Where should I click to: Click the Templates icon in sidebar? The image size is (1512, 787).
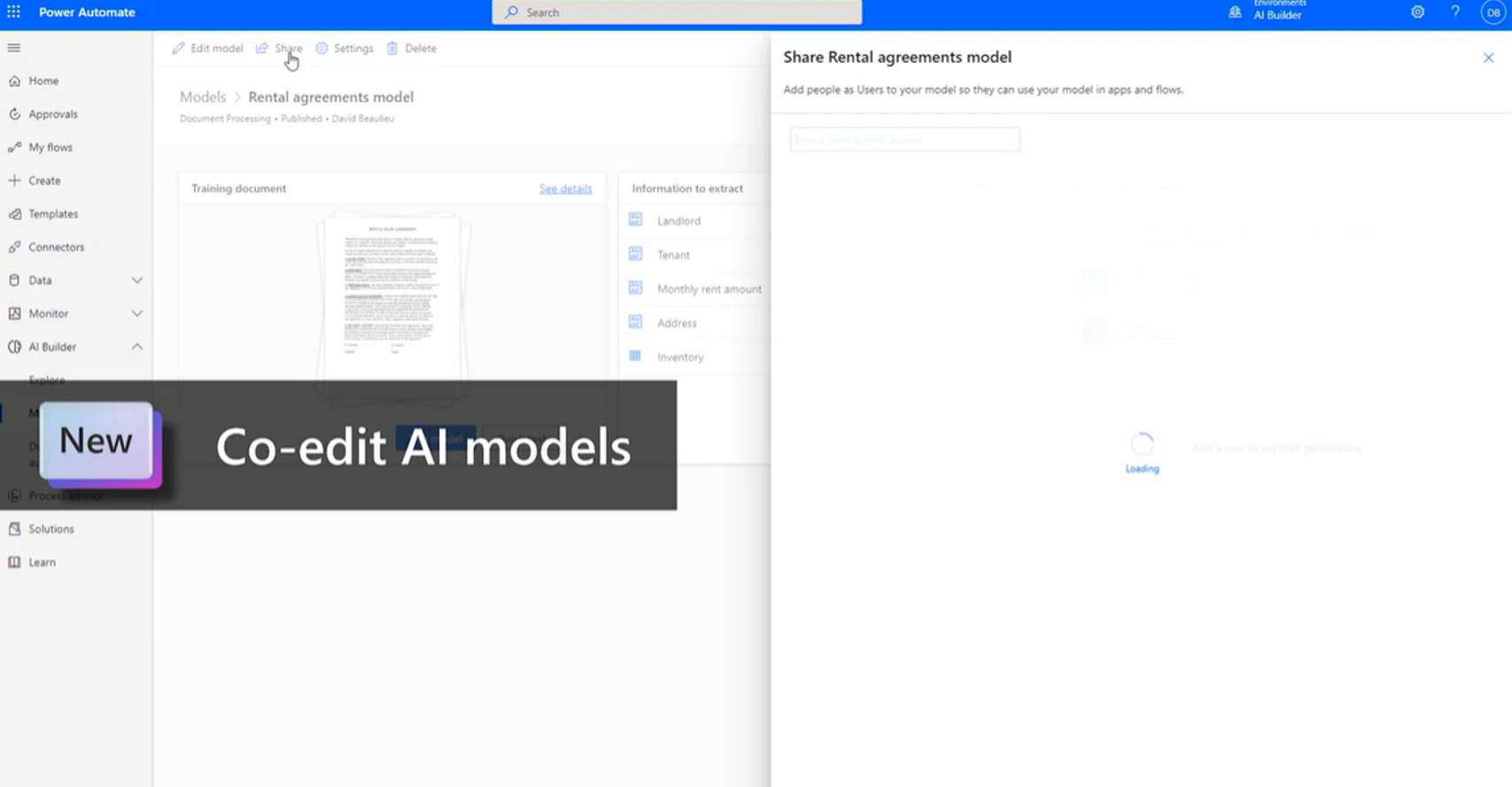(14, 214)
